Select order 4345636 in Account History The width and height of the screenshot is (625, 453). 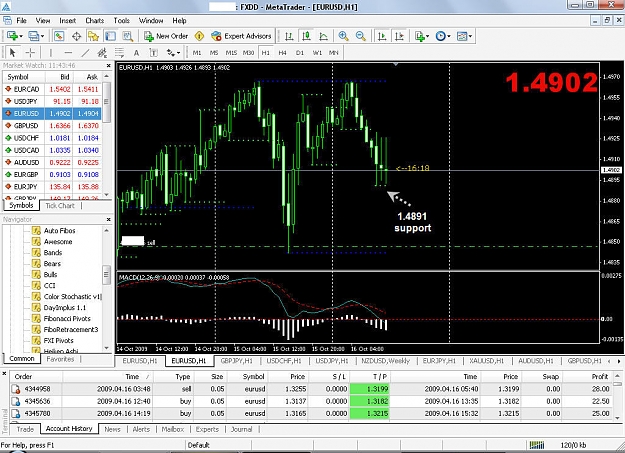point(312,401)
